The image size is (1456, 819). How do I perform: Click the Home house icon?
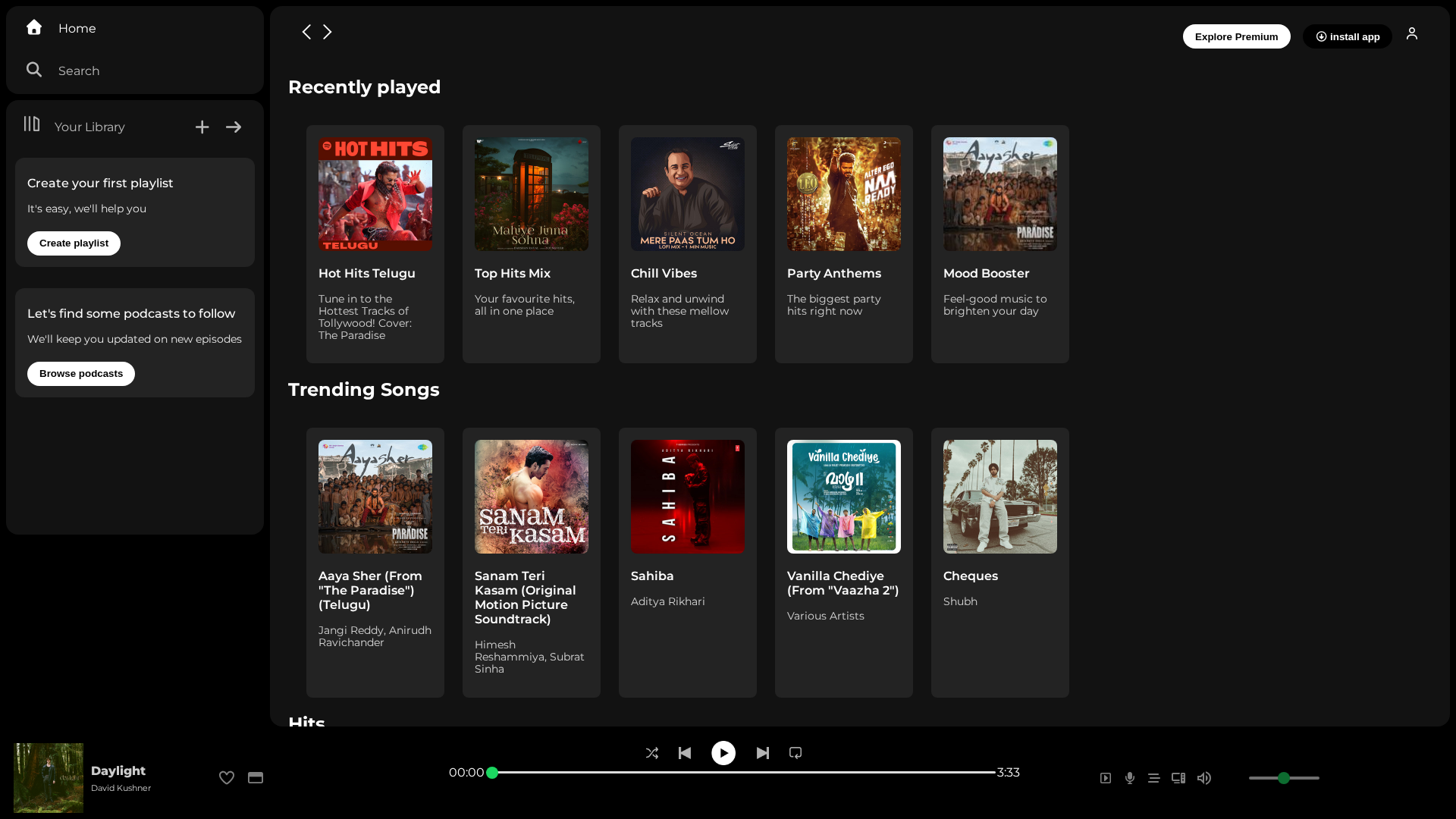[34, 27]
